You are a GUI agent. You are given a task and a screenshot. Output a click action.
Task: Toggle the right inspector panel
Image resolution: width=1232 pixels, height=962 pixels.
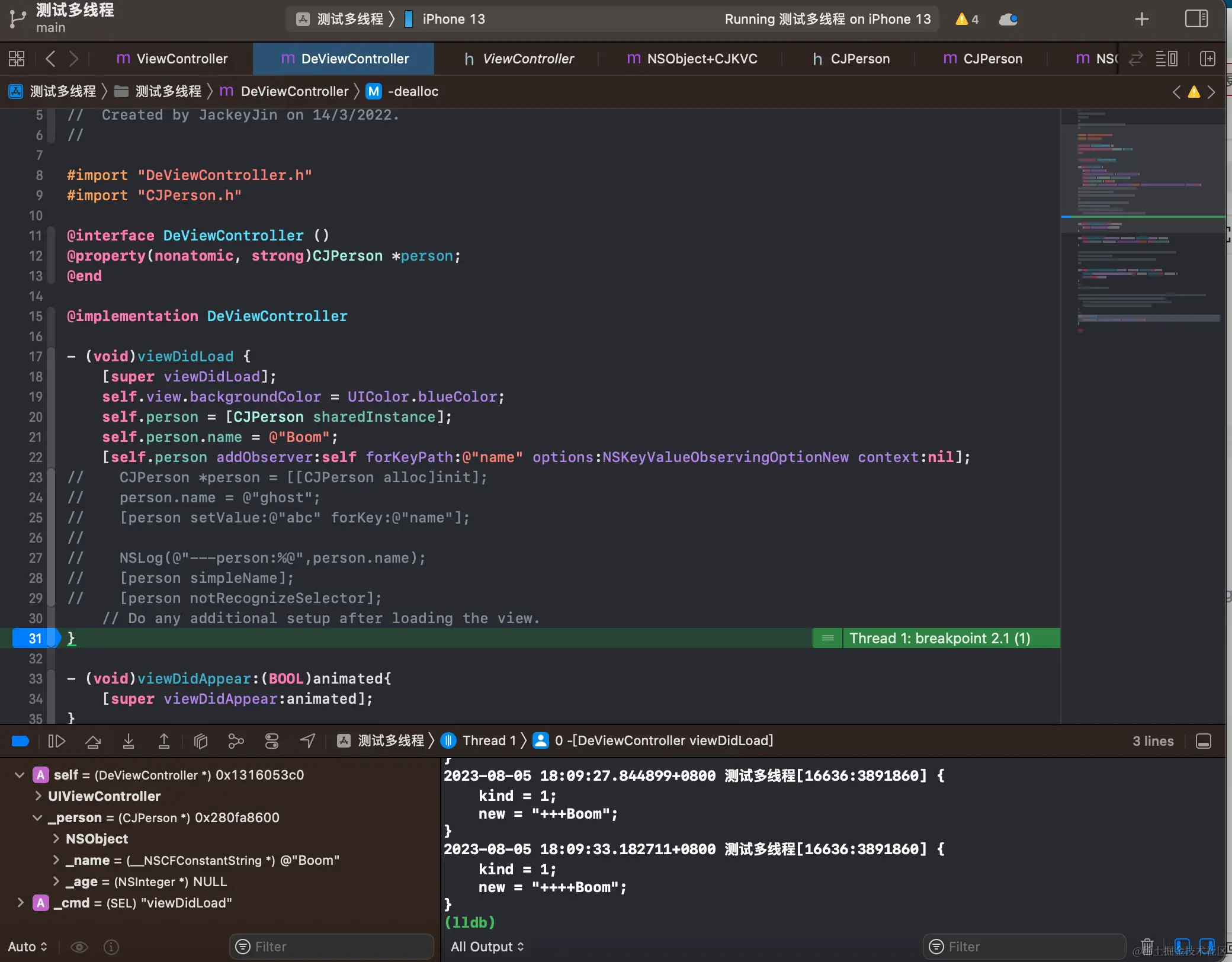1196,19
